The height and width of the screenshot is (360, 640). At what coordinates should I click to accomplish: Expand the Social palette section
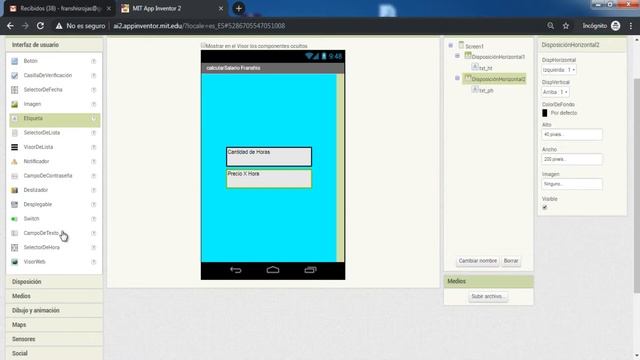[54, 353]
